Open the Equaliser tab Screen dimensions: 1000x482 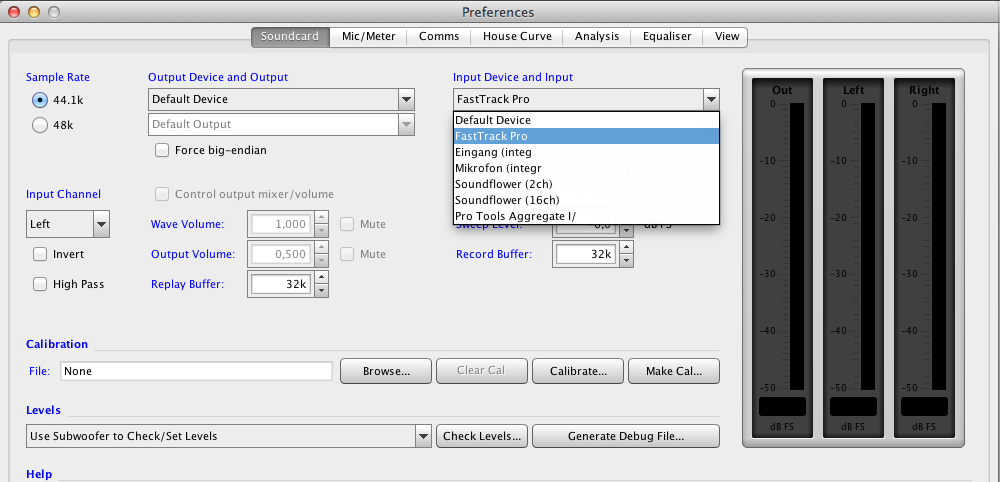(667, 36)
